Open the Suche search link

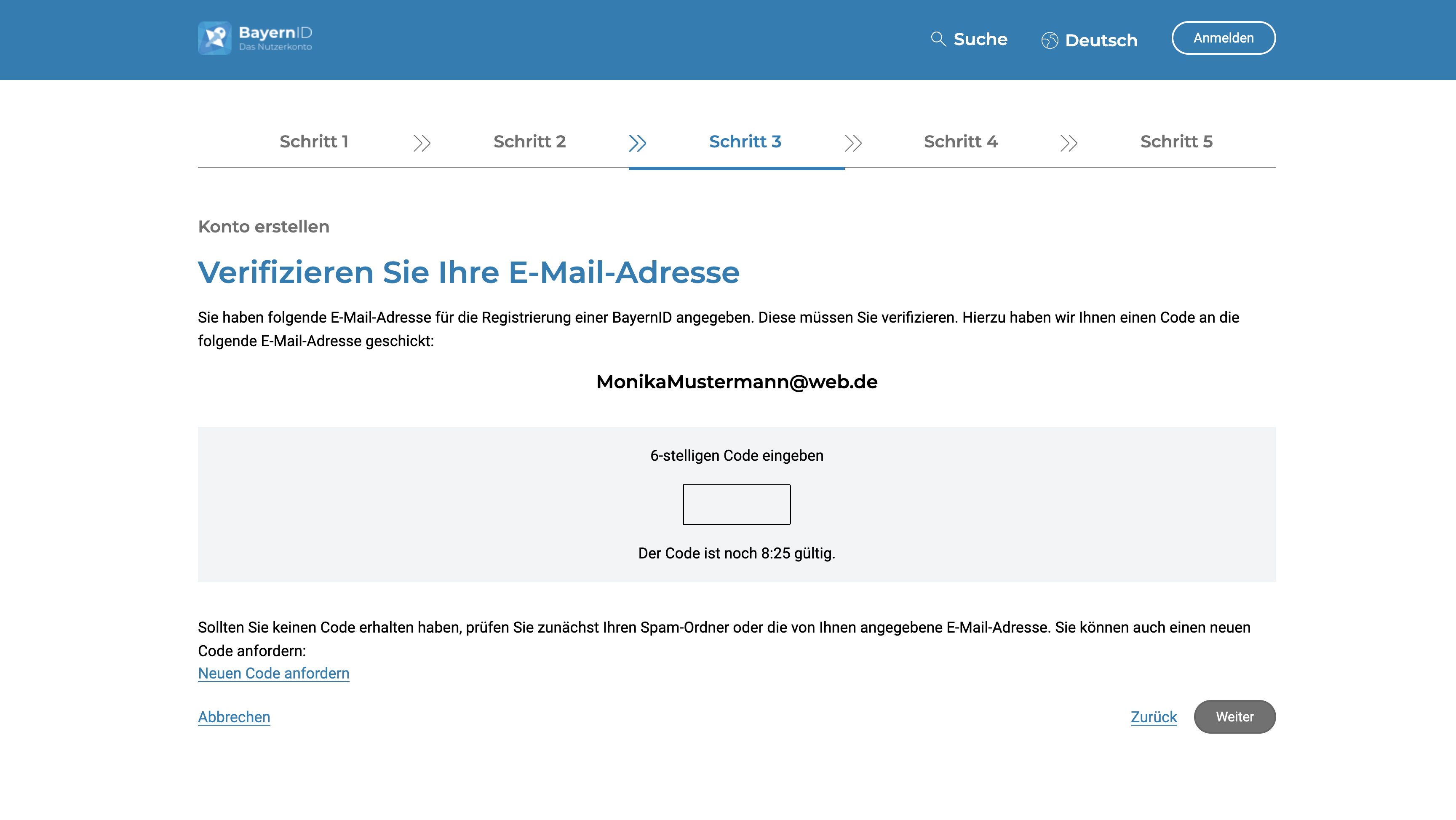click(x=969, y=39)
